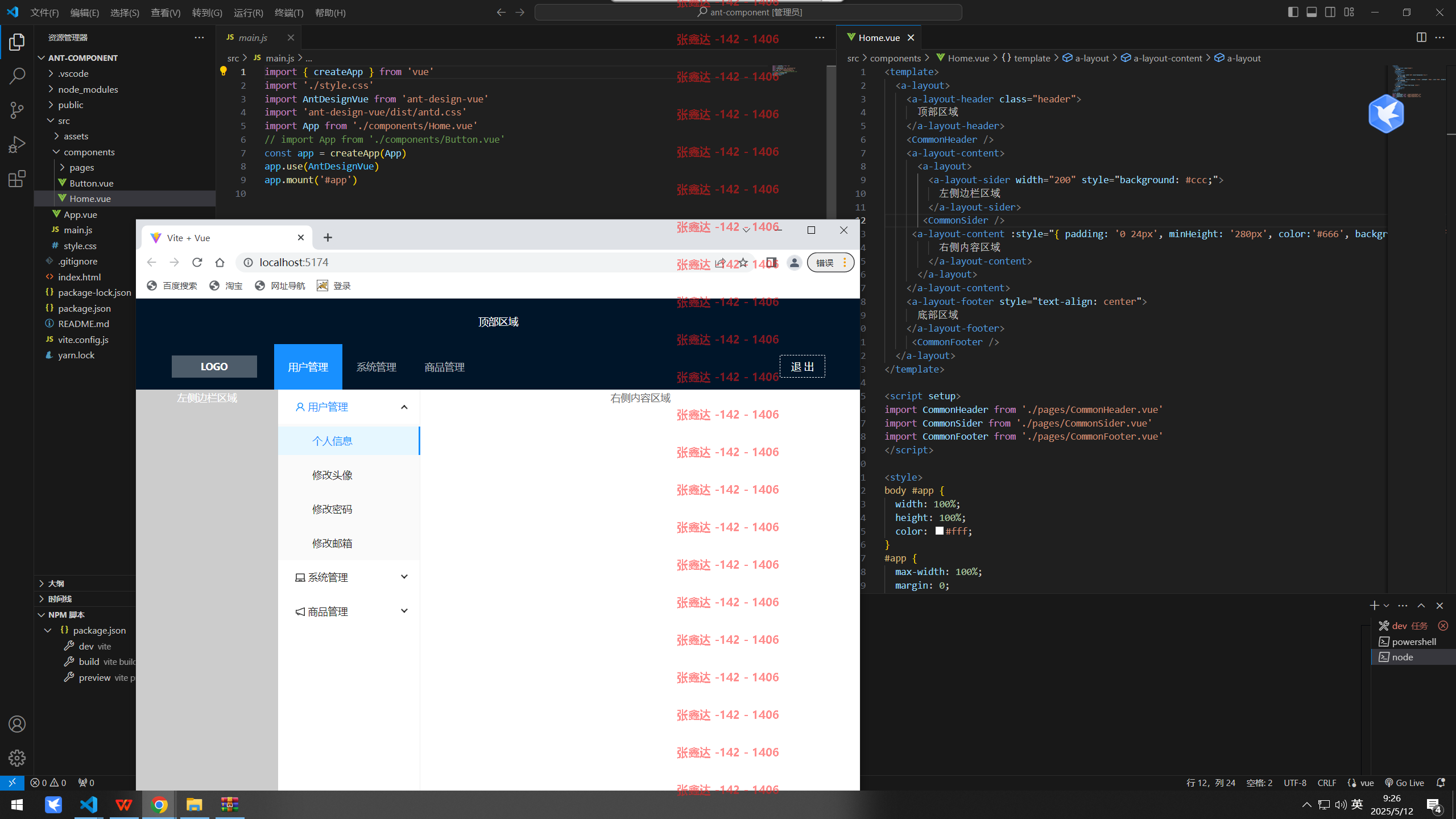Click the 错误 button in Chrome toolbar

(x=830, y=262)
